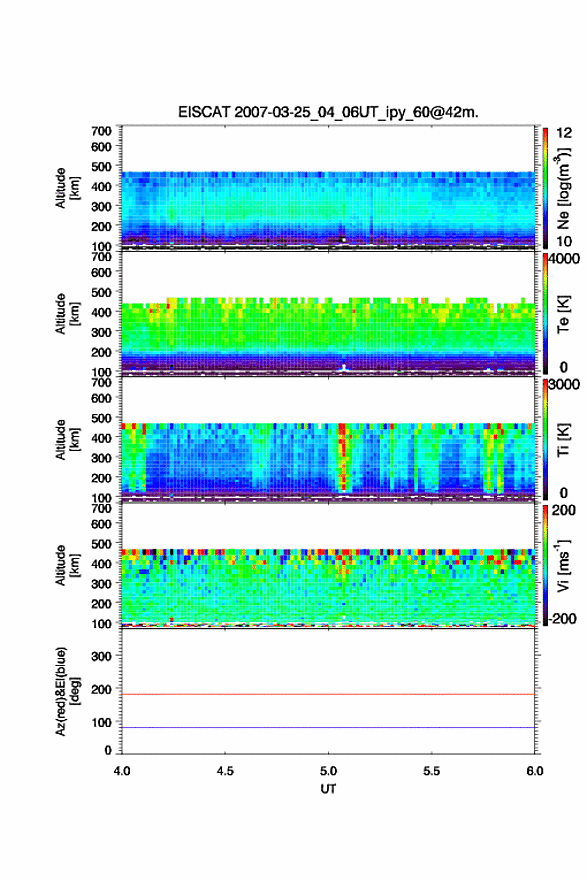Click the Ti ion temperature color bar
The height and width of the screenshot is (880, 587).
545,439
